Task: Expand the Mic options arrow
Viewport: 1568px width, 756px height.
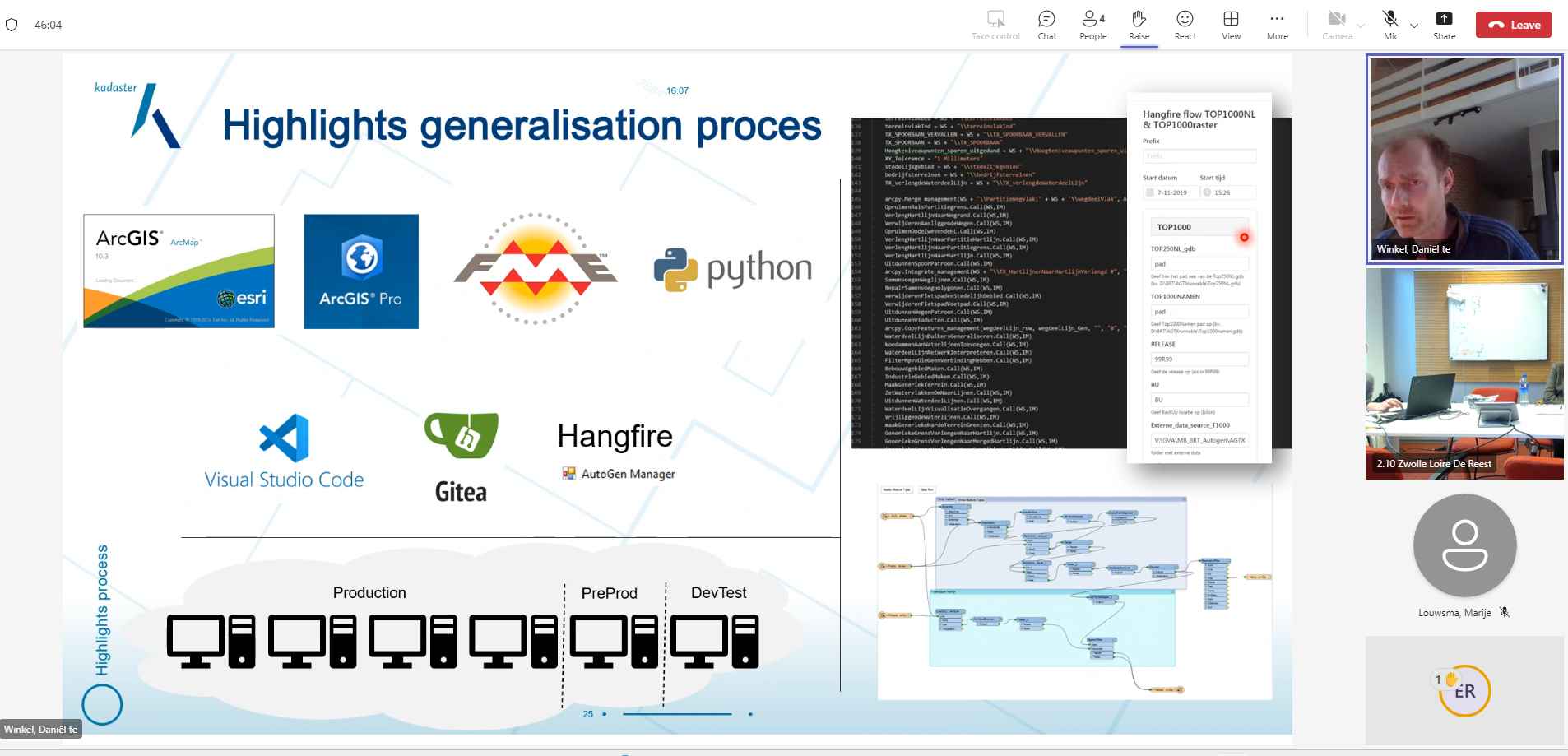Action: pyautogui.click(x=1414, y=26)
